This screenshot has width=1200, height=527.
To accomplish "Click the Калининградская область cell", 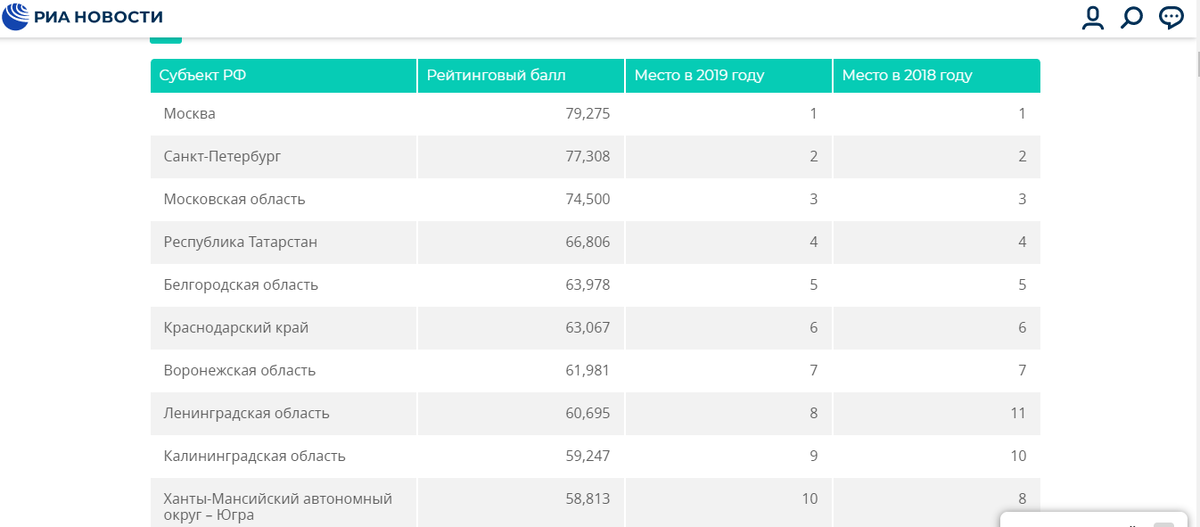I will coord(254,457).
